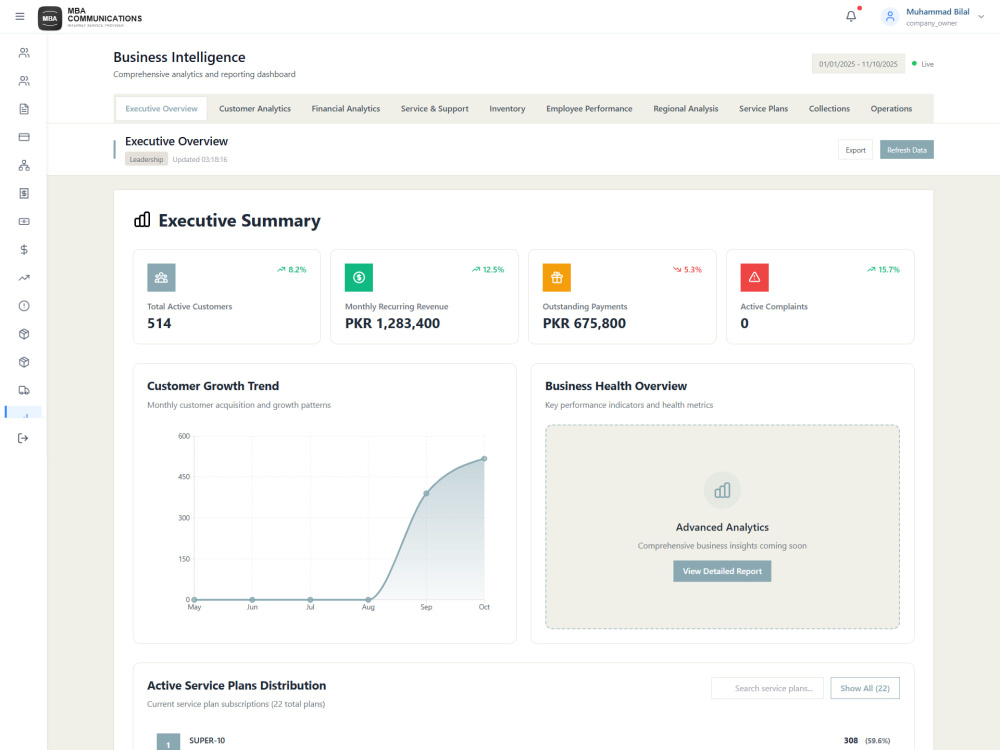Click the Customer Growth Trend heading
The height and width of the screenshot is (750, 1000).
(213, 386)
